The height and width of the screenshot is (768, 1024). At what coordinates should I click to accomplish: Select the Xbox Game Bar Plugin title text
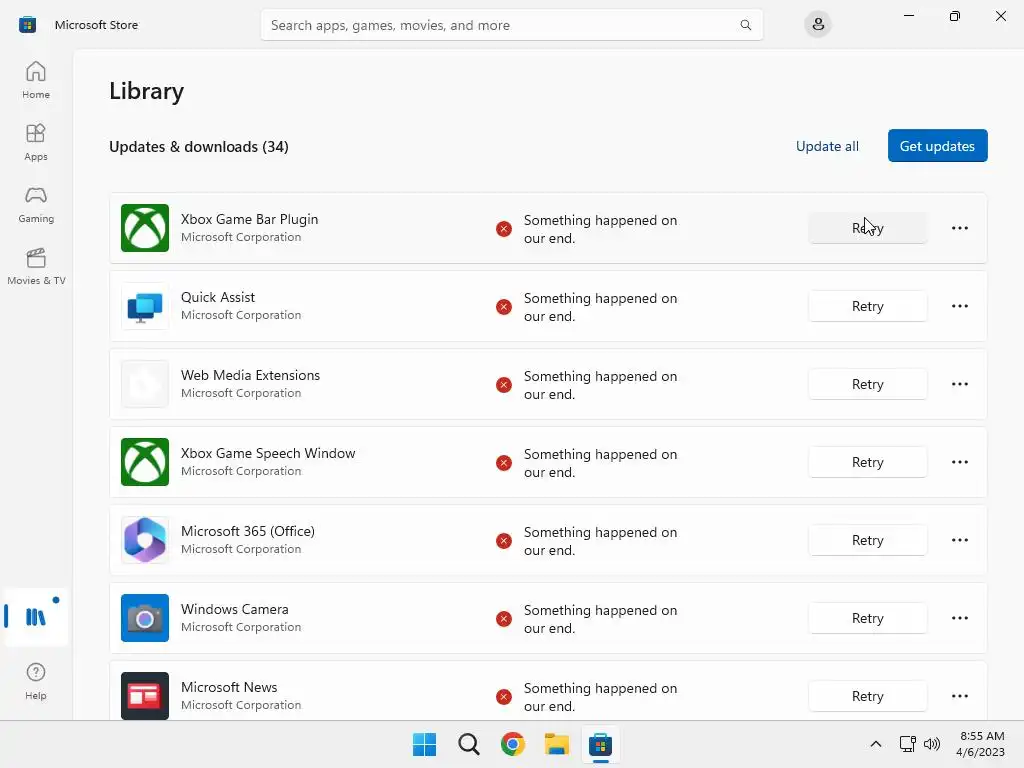[x=249, y=219]
